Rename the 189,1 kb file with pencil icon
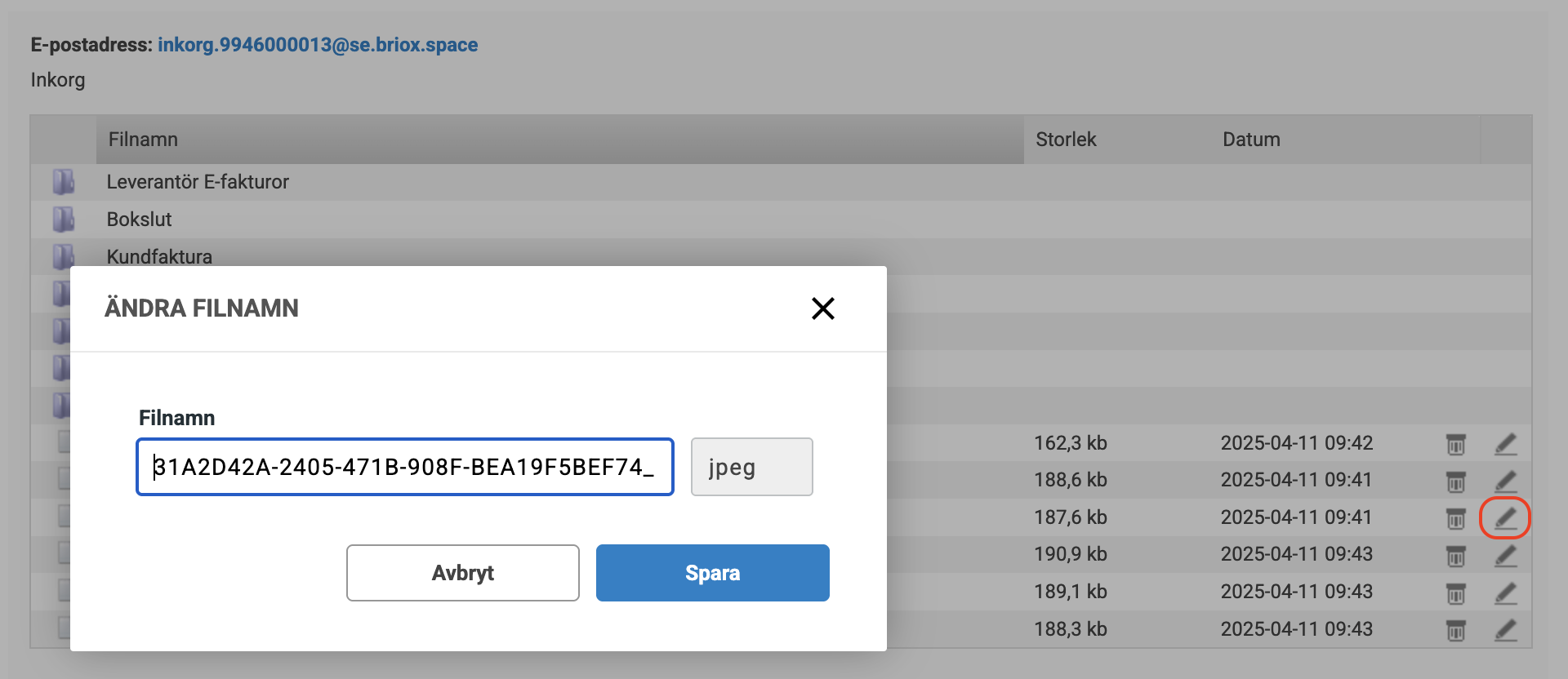1568x679 pixels. (1506, 592)
